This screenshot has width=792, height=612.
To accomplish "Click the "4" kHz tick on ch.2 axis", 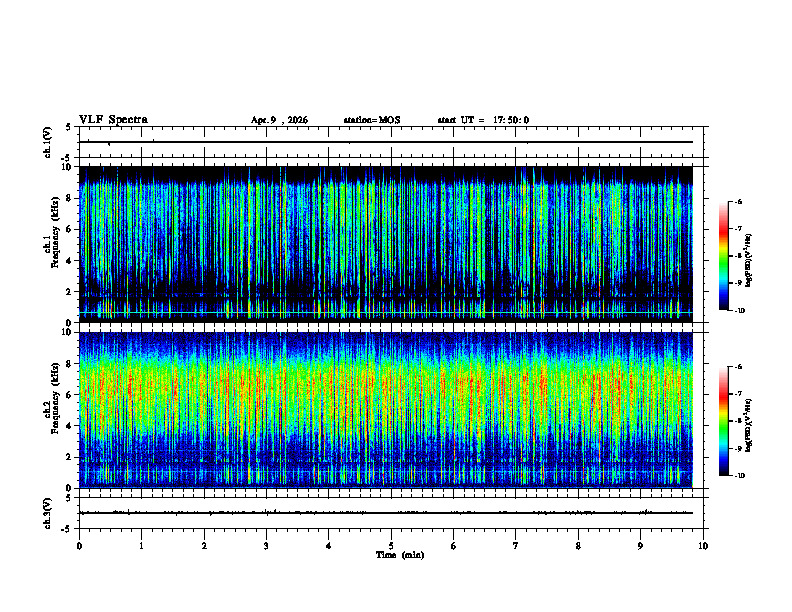I will (x=70, y=426).
